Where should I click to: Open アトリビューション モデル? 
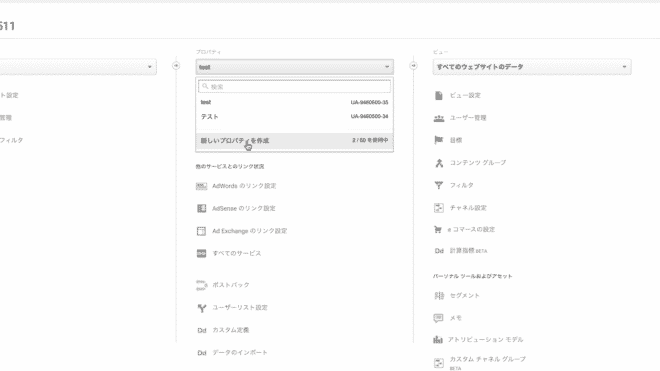click(x=485, y=339)
